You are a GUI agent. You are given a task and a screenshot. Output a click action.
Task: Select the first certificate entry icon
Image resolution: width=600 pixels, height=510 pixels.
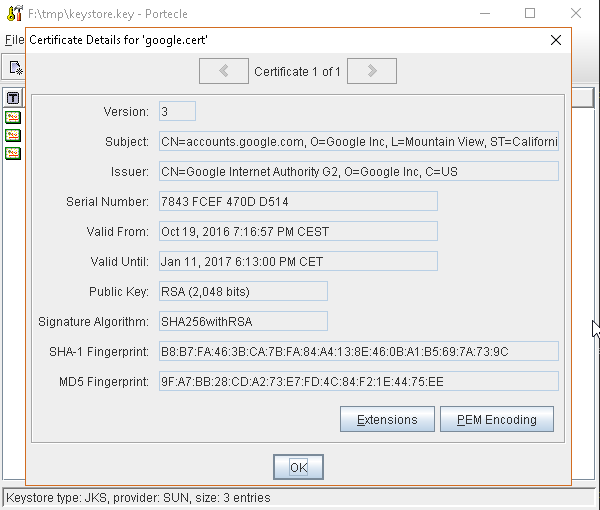pyautogui.click(x=13, y=117)
